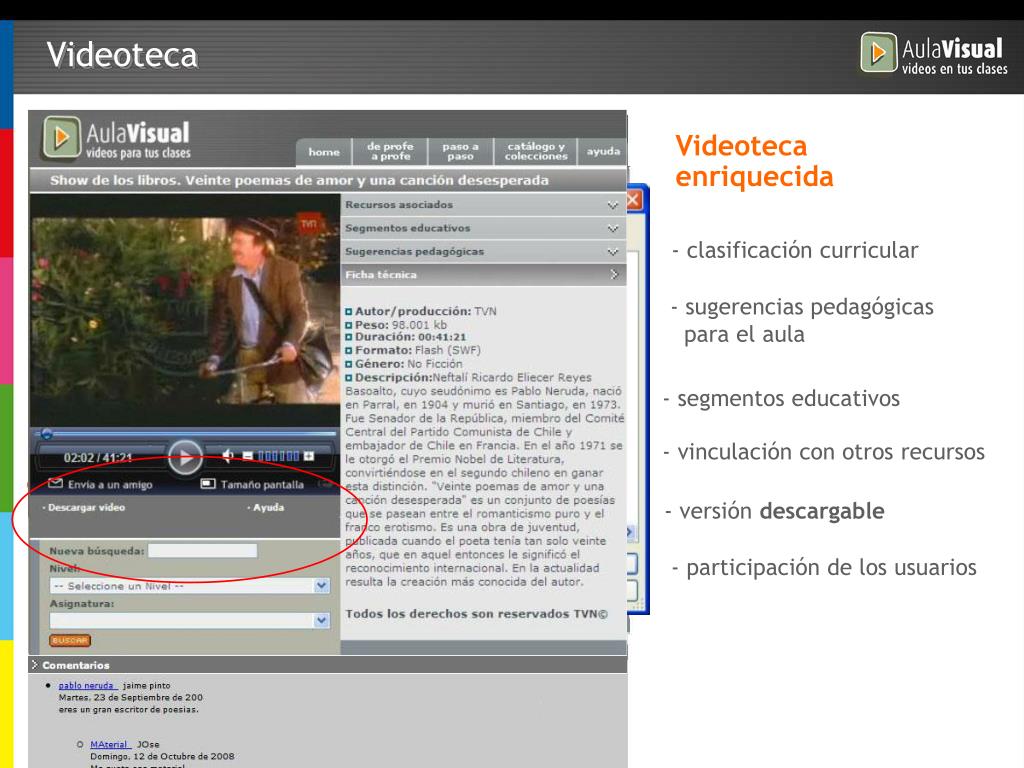Click the orange BUSCAR button

tap(70, 641)
